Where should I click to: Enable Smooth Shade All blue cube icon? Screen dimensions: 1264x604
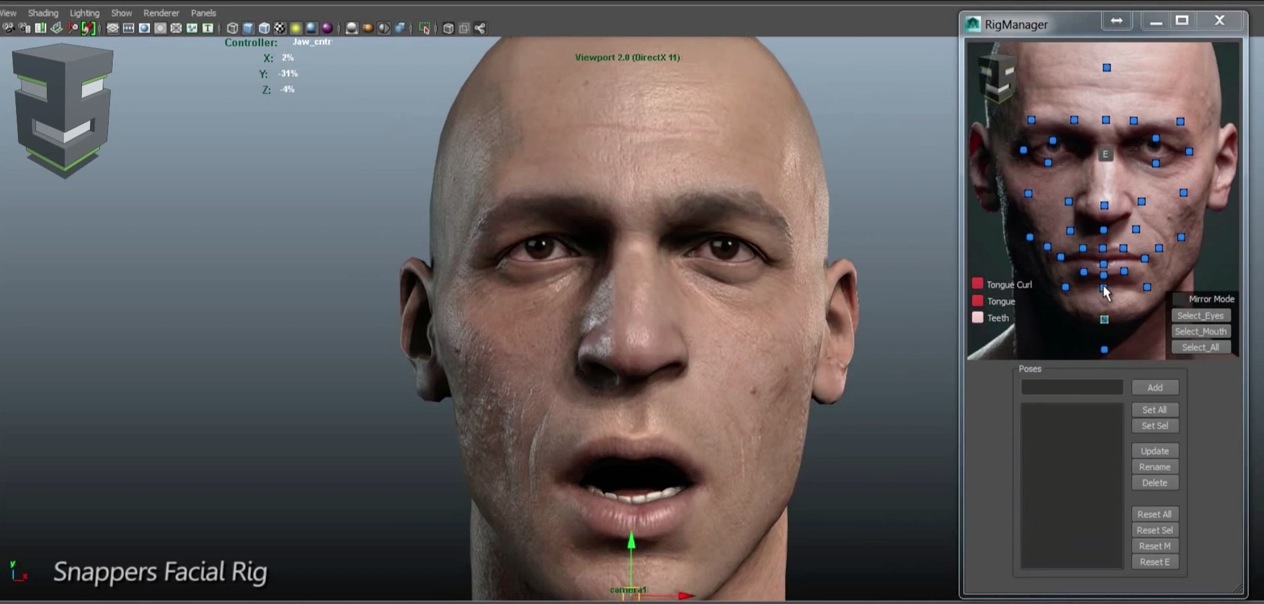tap(248, 28)
